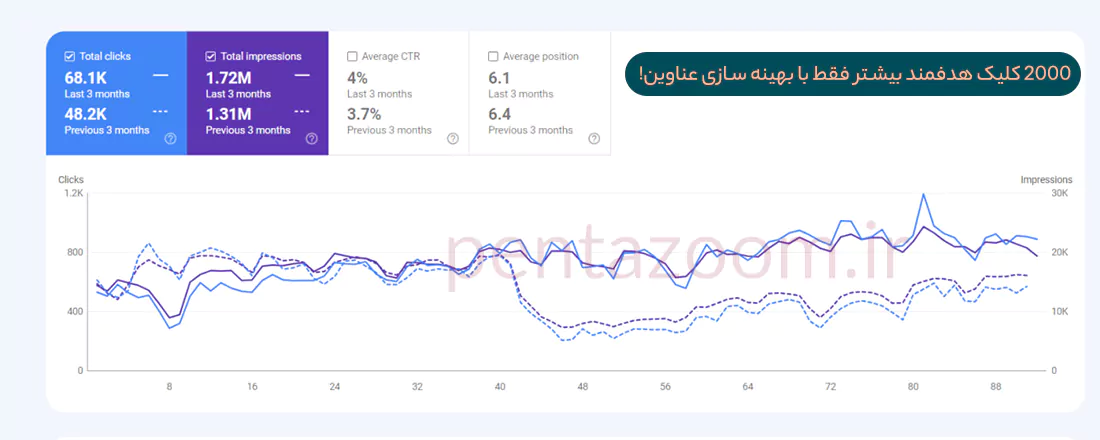Click the help icon in Total clicks card

click(x=170, y=138)
